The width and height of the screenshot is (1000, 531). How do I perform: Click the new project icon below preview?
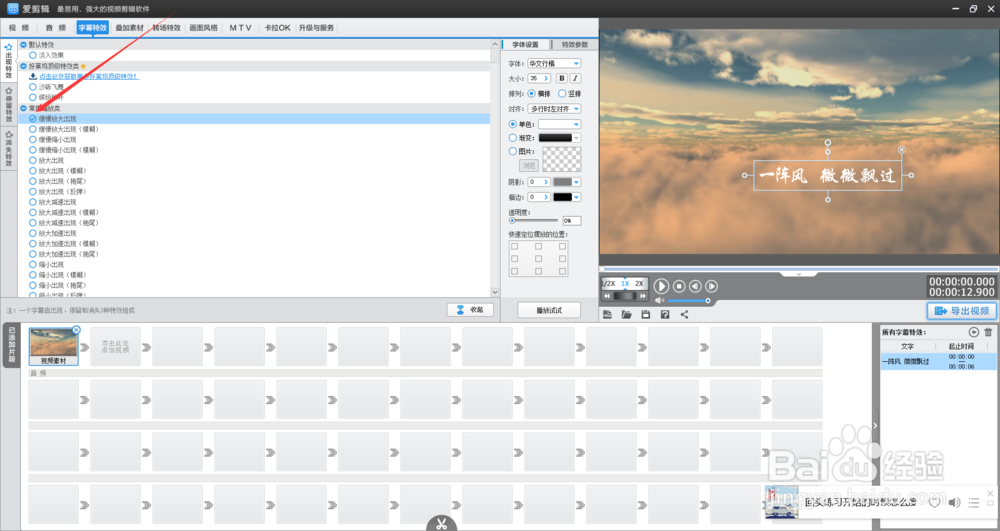(607, 315)
